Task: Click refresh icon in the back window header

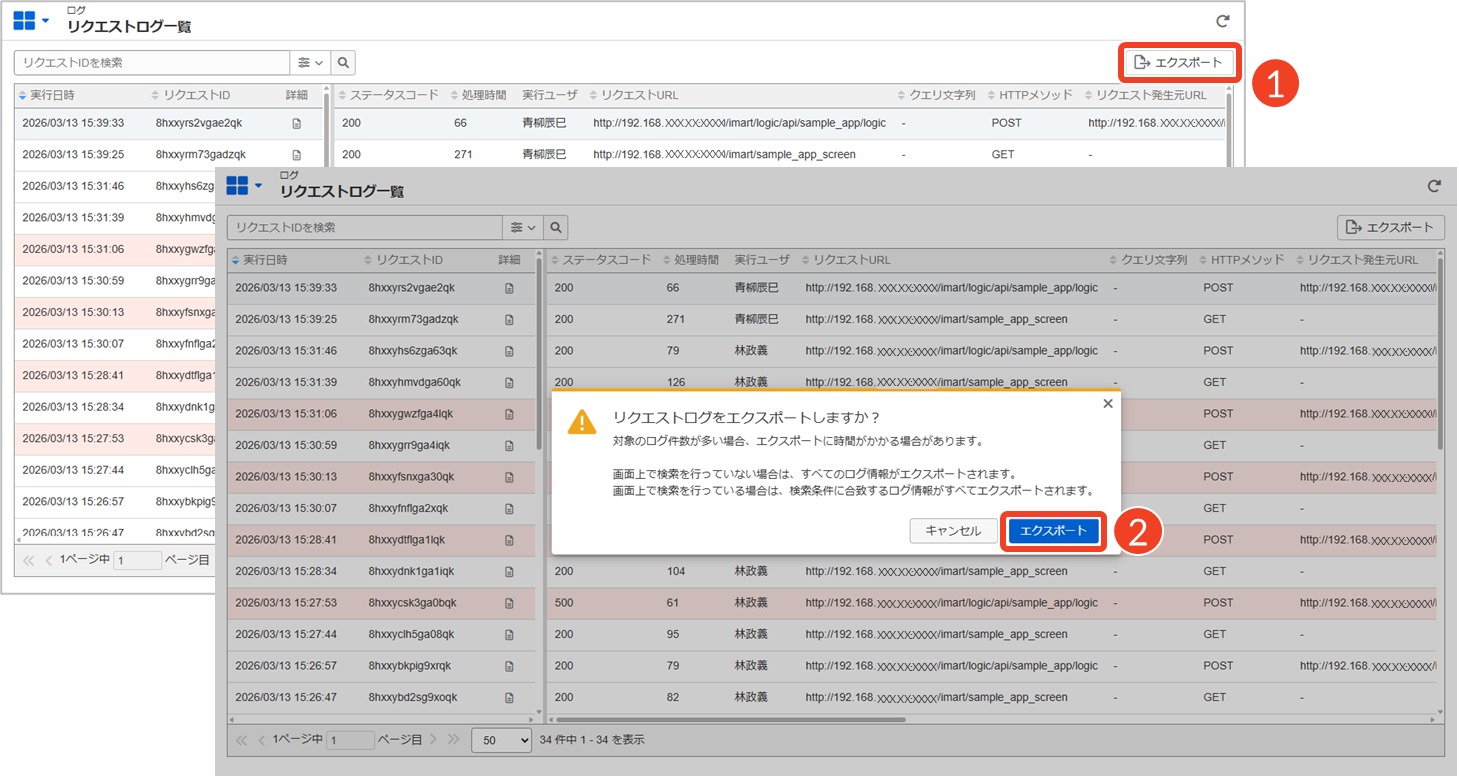Action: (1222, 21)
